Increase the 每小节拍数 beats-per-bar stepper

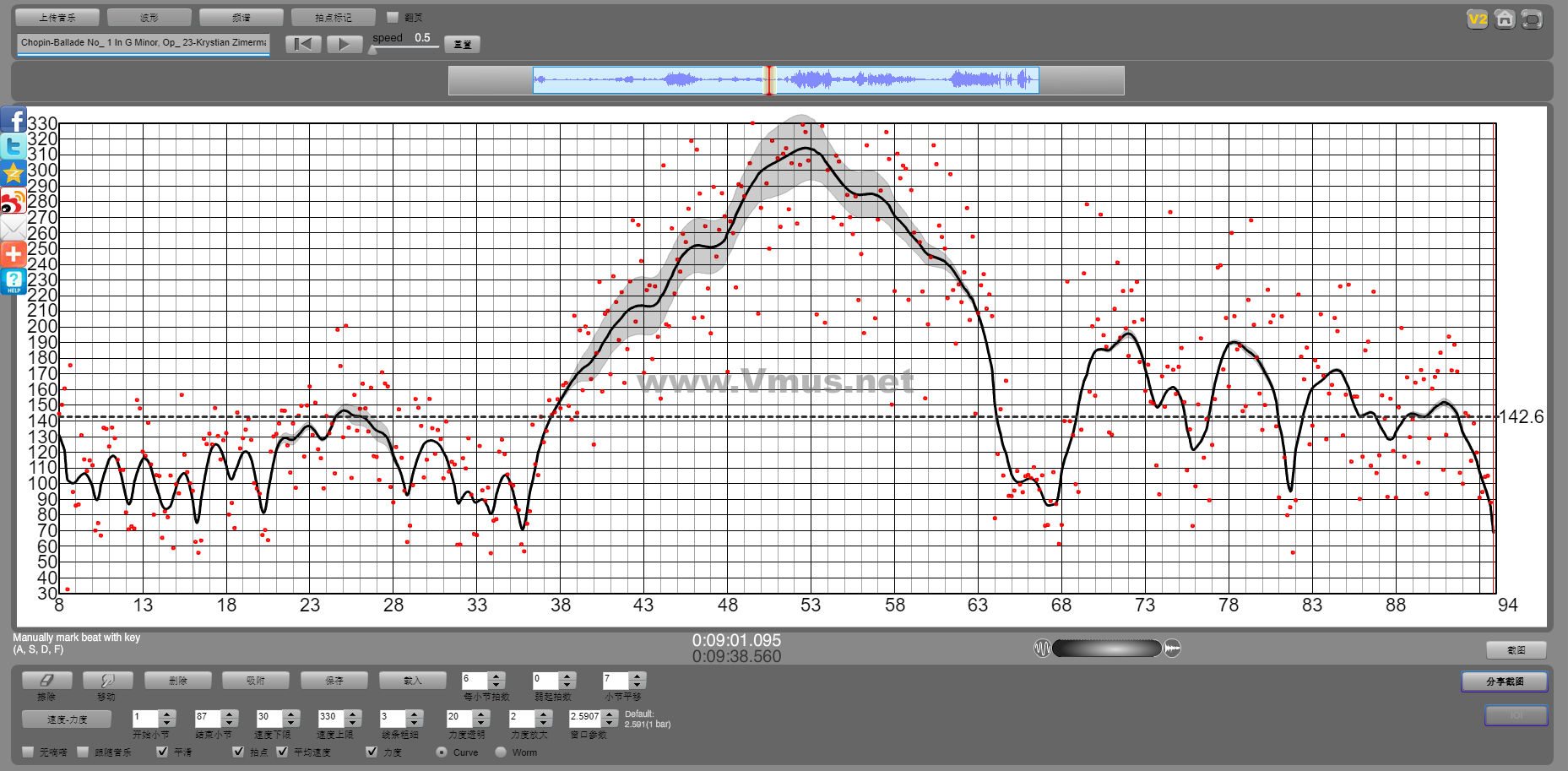click(496, 676)
